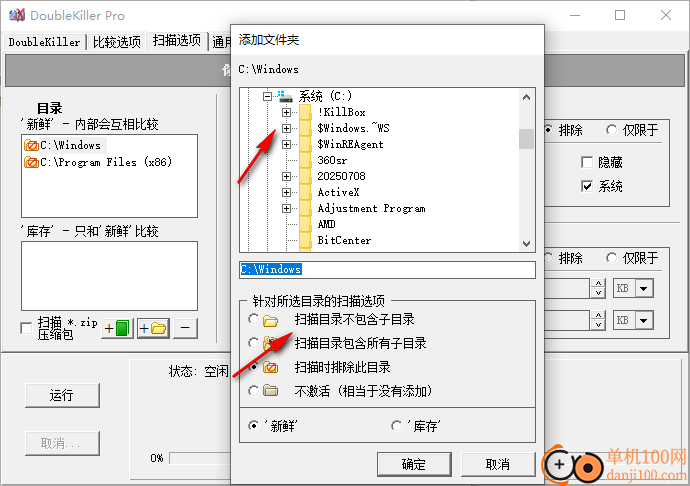Uncheck the 系统 (system) attribute checkbox
The width and height of the screenshot is (690, 486).
point(587,186)
